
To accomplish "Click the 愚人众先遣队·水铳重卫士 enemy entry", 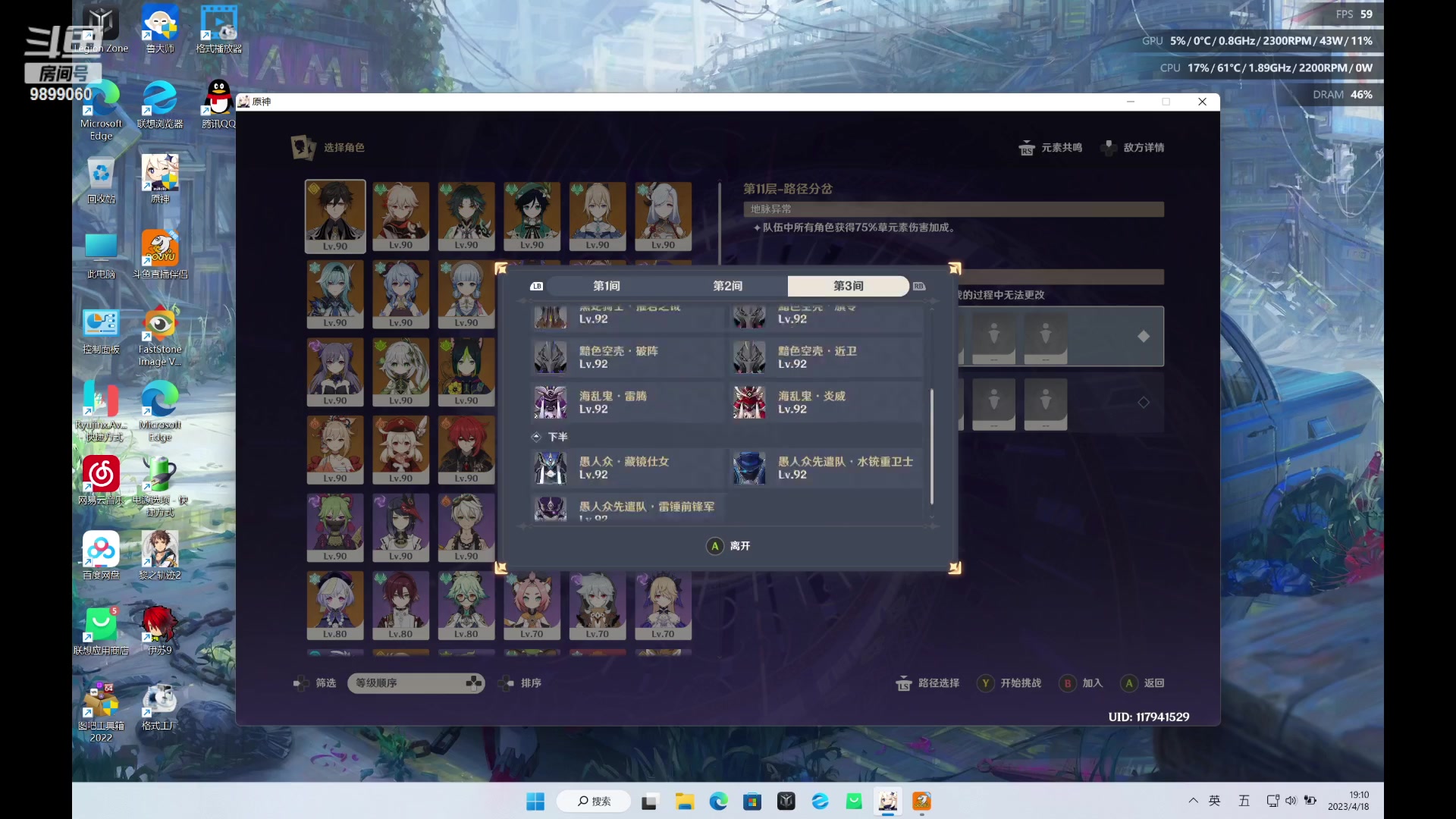I will pos(827,468).
